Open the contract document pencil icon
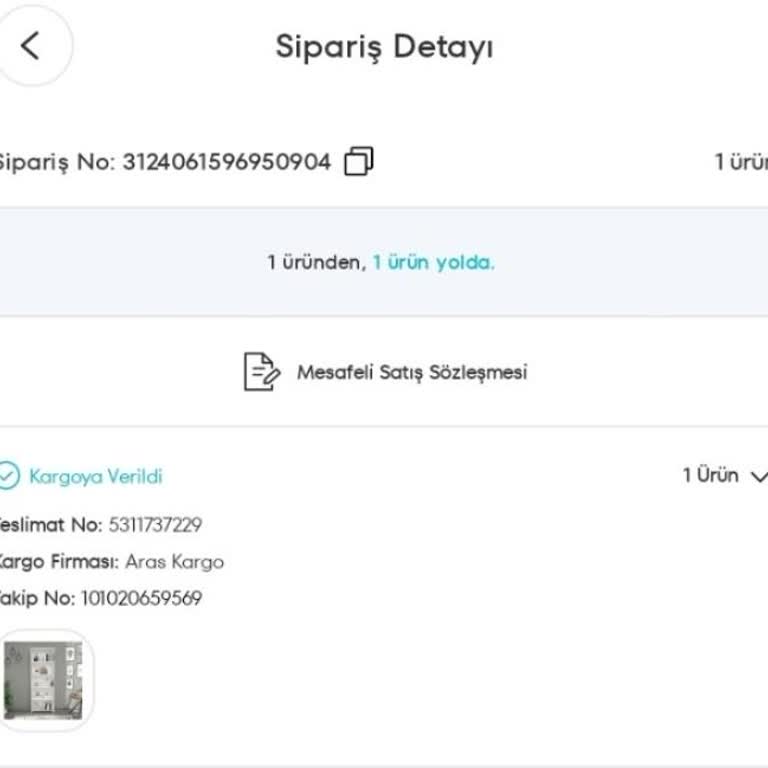768x768 pixels. pyautogui.click(x=262, y=372)
